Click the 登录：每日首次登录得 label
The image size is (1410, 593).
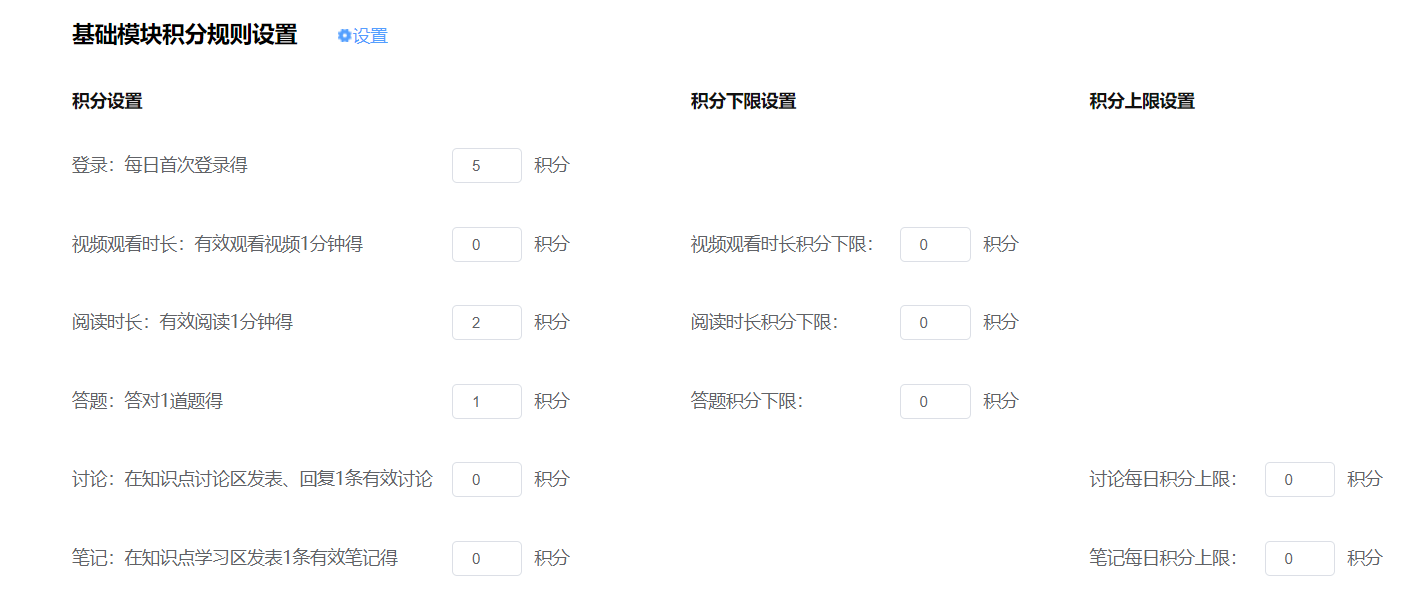tap(160, 165)
